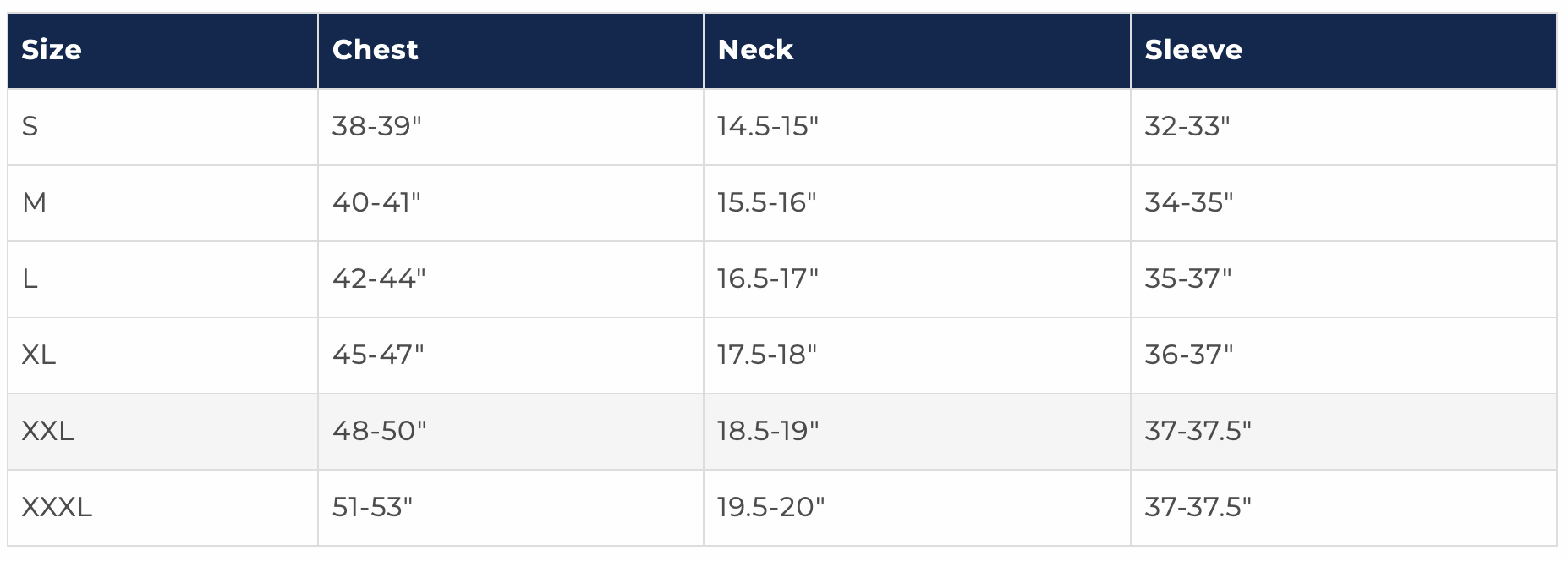Click the Sleeve column header

click(x=1193, y=50)
